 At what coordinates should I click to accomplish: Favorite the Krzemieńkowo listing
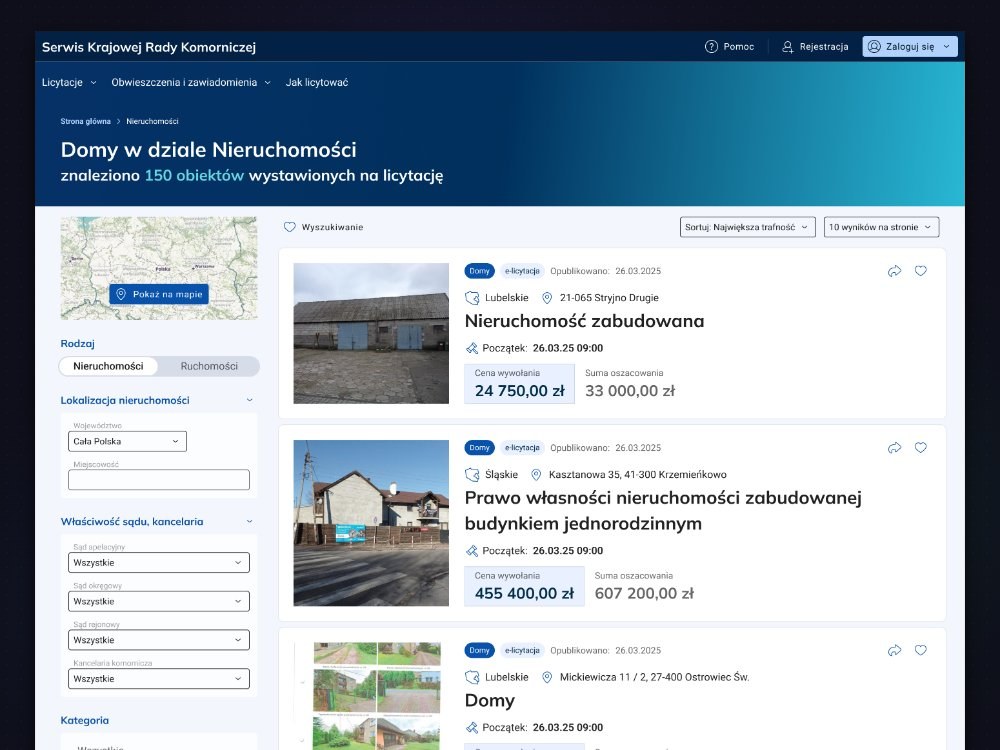(x=921, y=448)
